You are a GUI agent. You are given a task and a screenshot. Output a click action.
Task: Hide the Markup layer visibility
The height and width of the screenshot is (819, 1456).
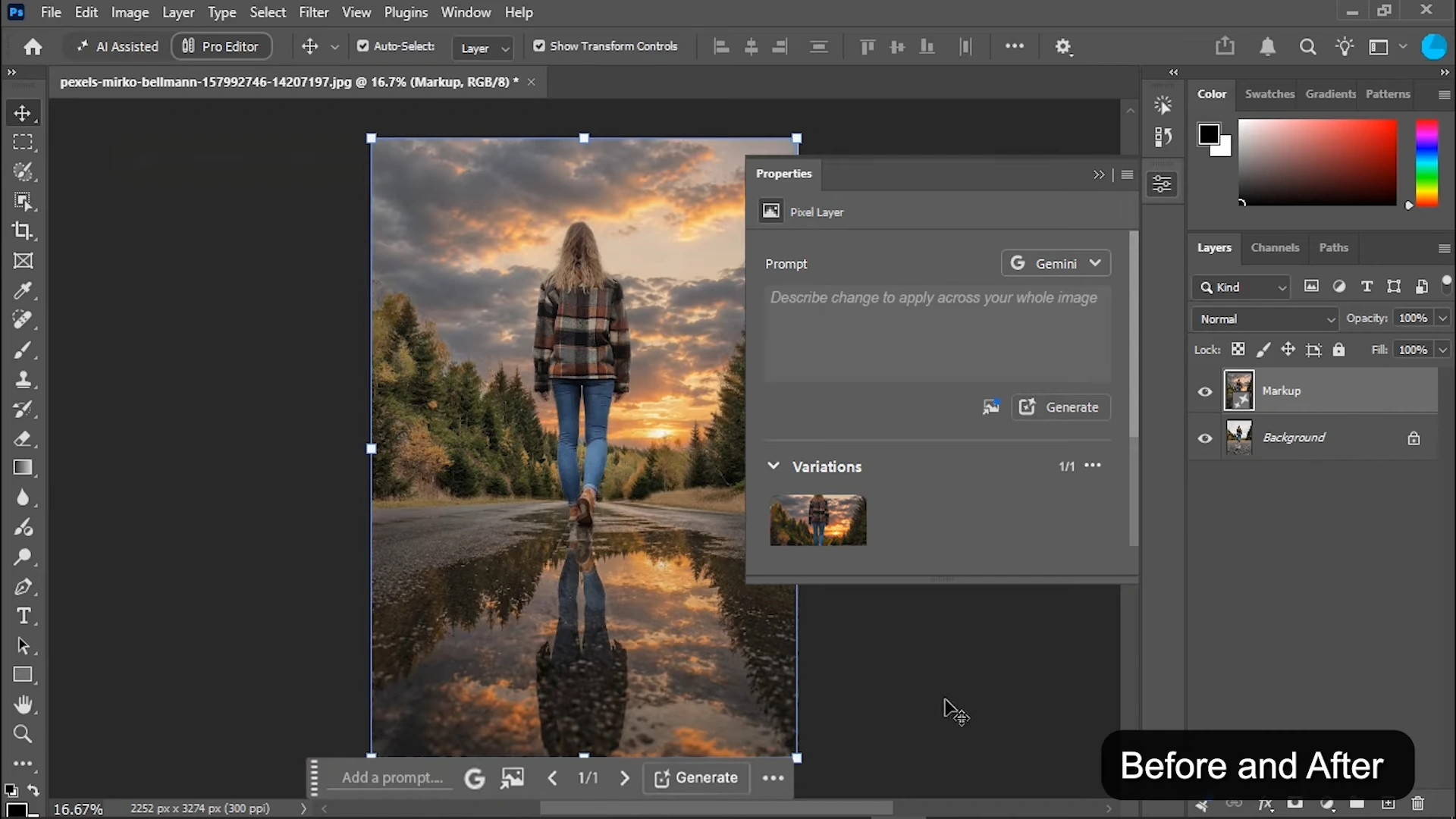coord(1205,391)
